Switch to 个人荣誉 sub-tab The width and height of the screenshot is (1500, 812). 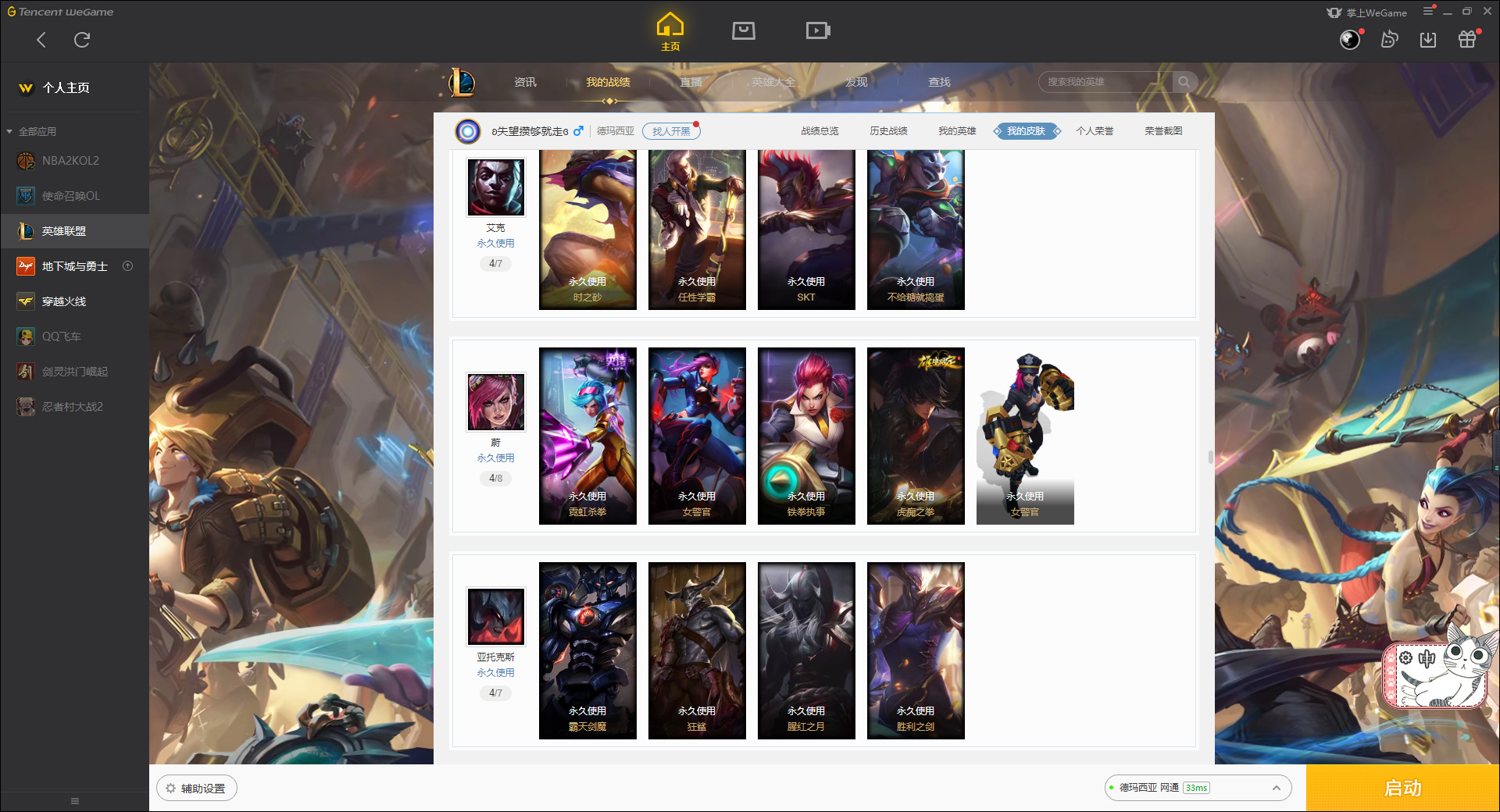click(x=1095, y=131)
